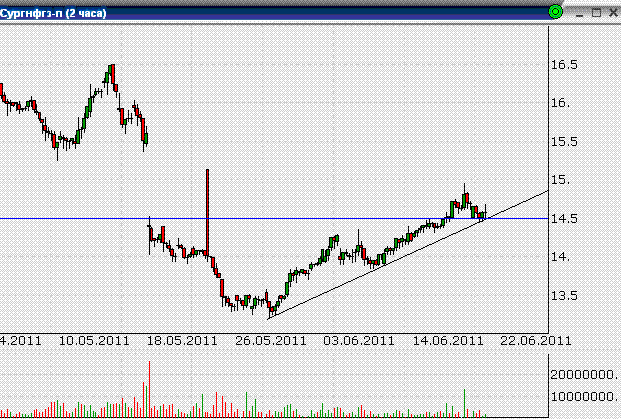
Task: Click date label 26.05.2011
Action: click(x=271, y=341)
